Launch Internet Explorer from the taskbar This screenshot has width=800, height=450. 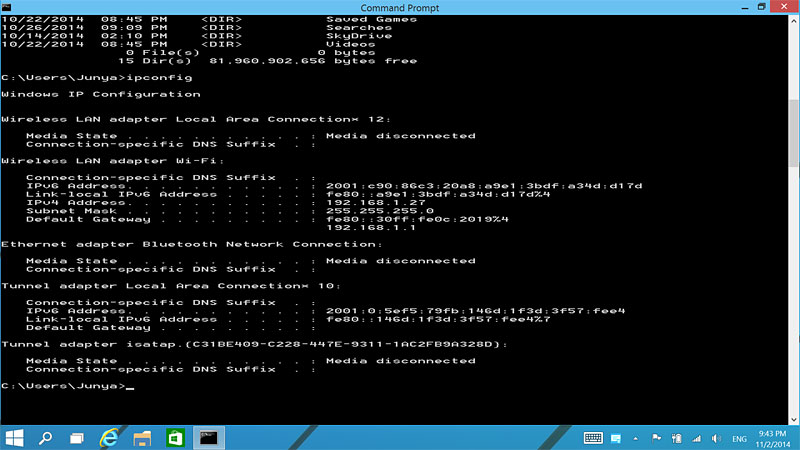pyautogui.click(x=109, y=438)
